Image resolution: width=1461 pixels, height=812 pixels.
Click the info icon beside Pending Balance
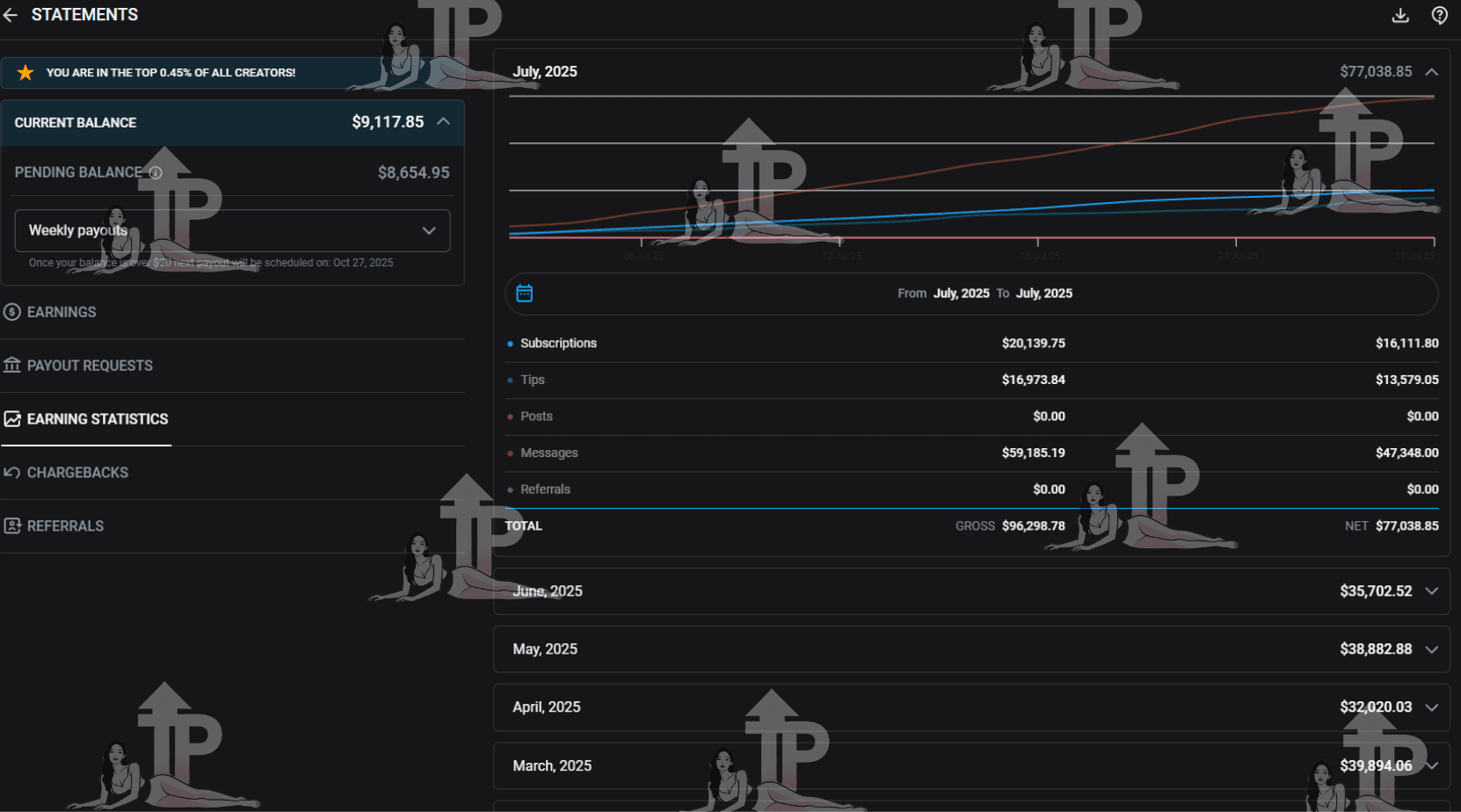coord(156,172)
